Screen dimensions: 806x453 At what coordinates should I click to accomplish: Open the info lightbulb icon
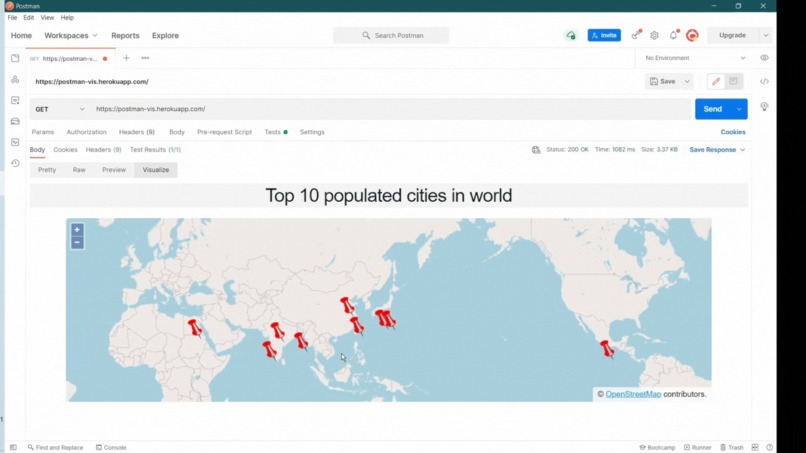coord(764,107)
